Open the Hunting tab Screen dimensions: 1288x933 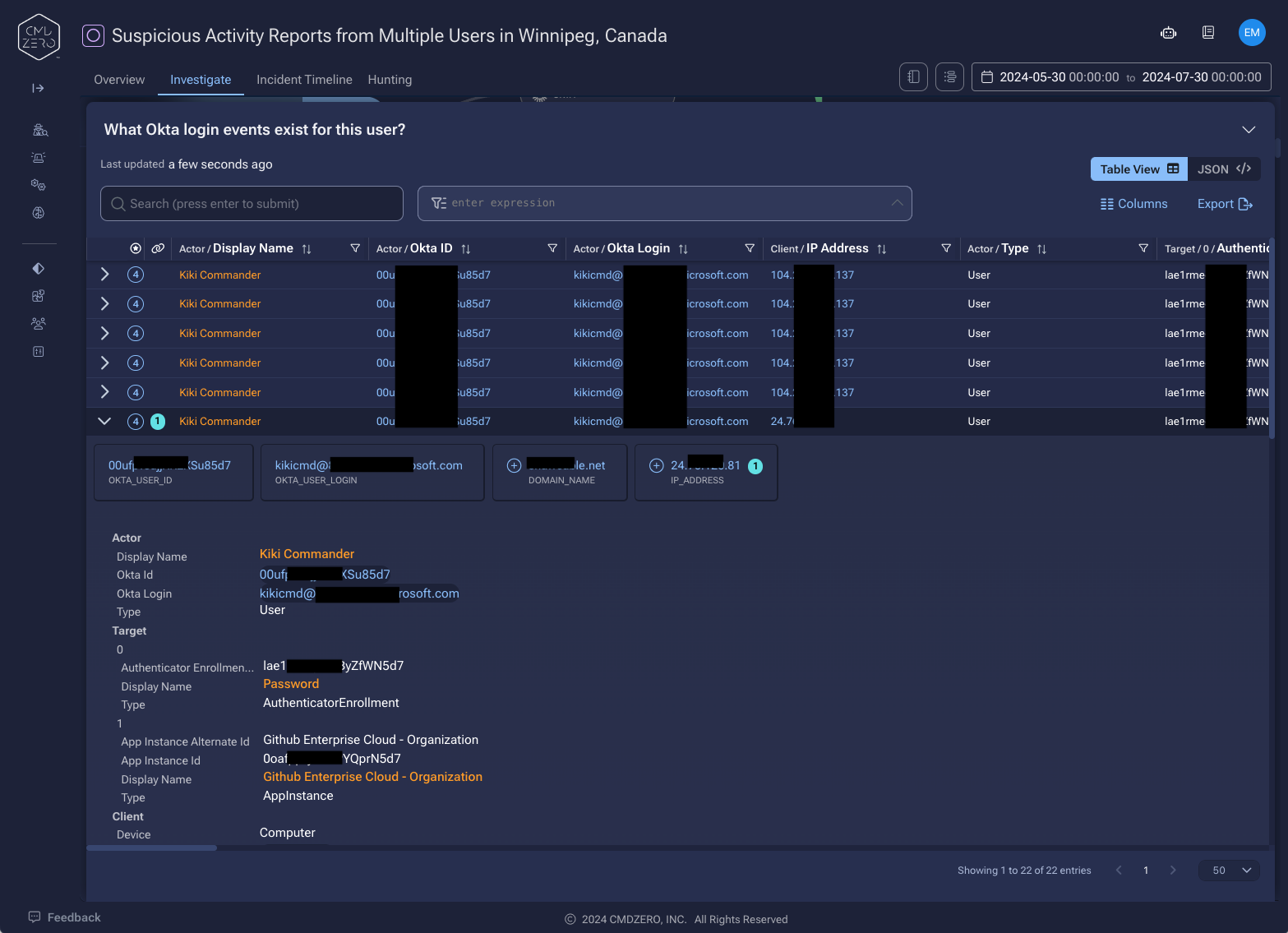pos(390,80)
